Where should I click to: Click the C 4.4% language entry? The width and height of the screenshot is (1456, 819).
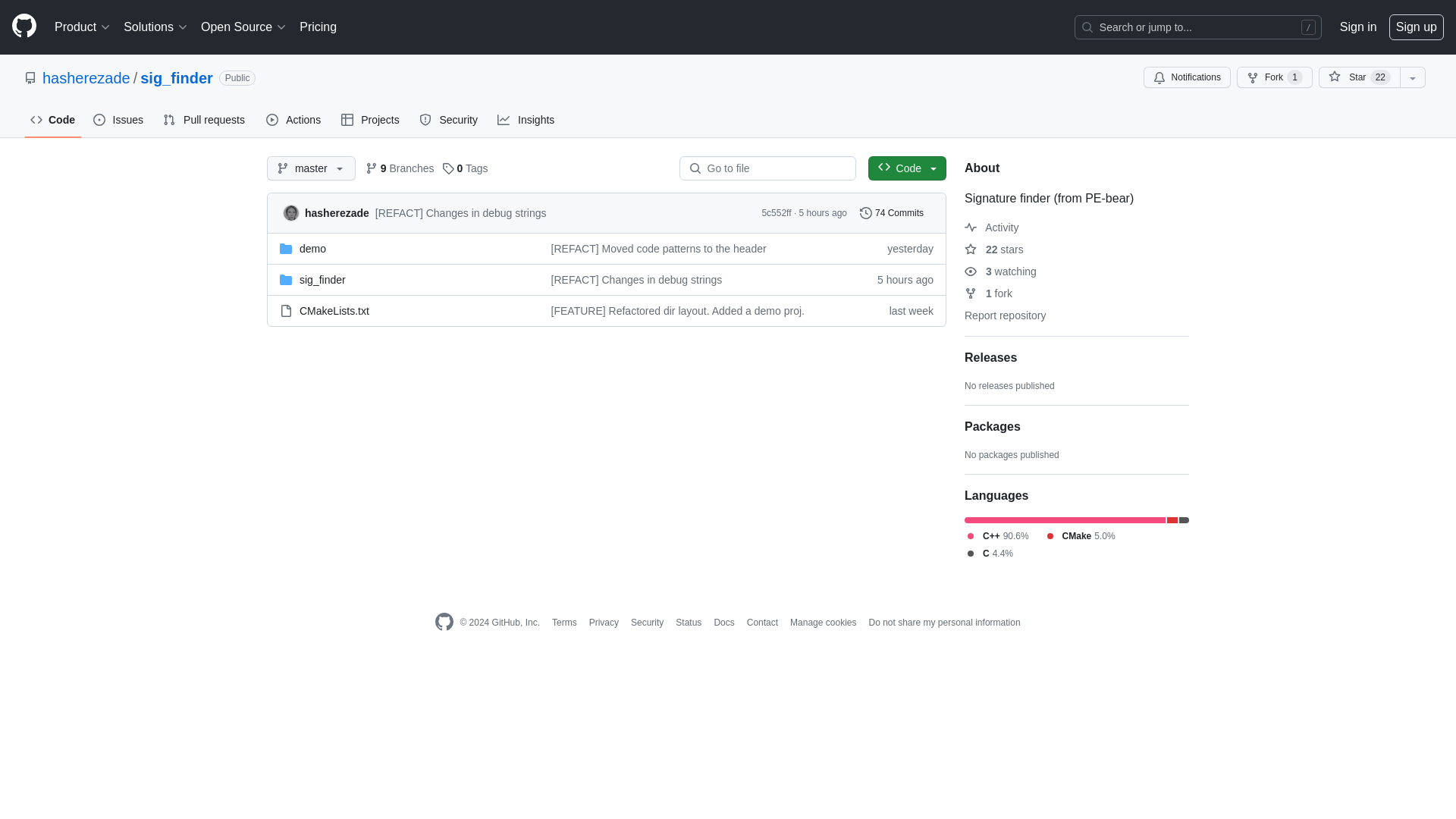click(990, 554)
